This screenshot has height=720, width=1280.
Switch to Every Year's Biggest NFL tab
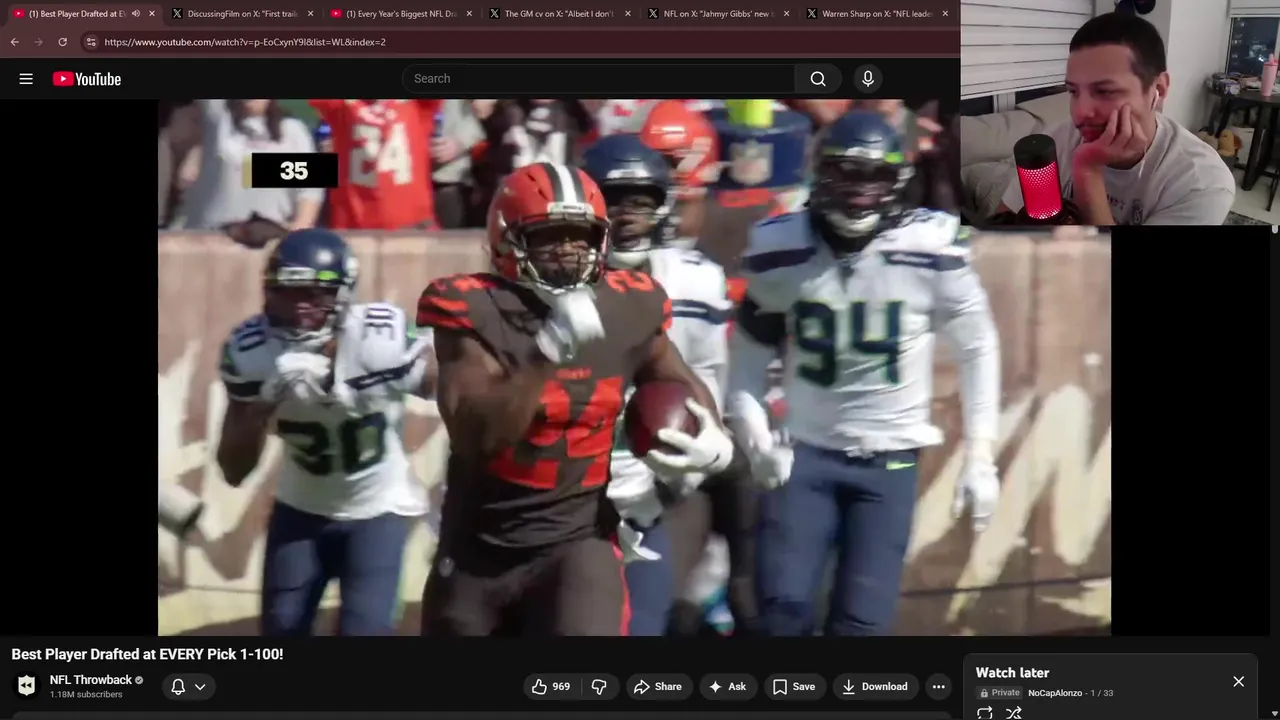tap(401, 14)
